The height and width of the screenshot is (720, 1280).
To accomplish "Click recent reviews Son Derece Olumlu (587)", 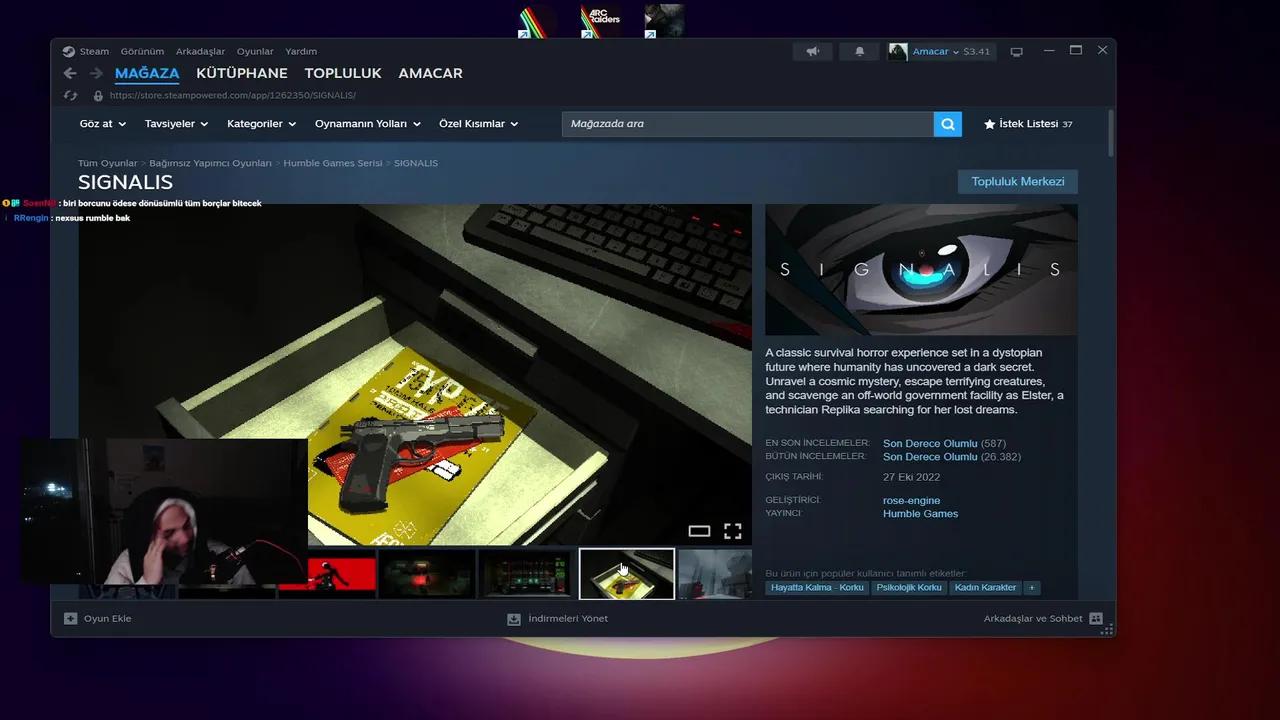I will 944,443.
